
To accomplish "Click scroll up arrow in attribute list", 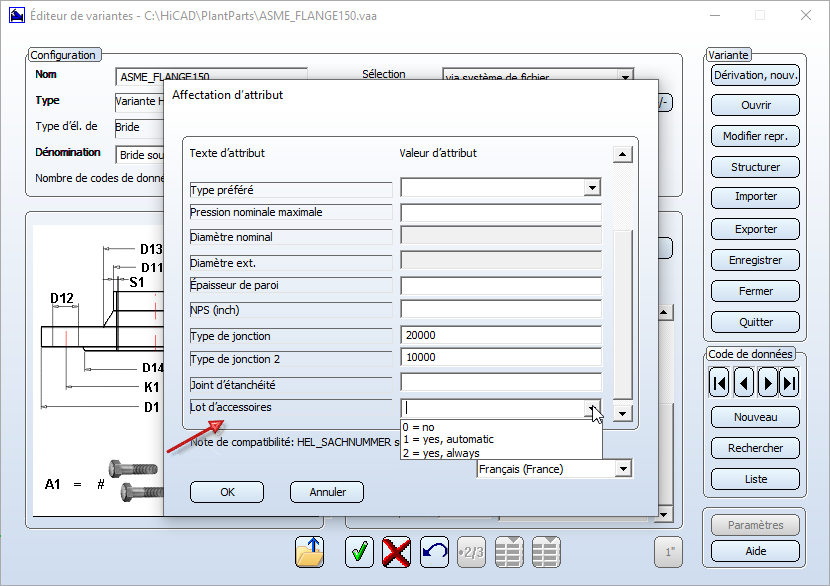I will pos(623,154).
